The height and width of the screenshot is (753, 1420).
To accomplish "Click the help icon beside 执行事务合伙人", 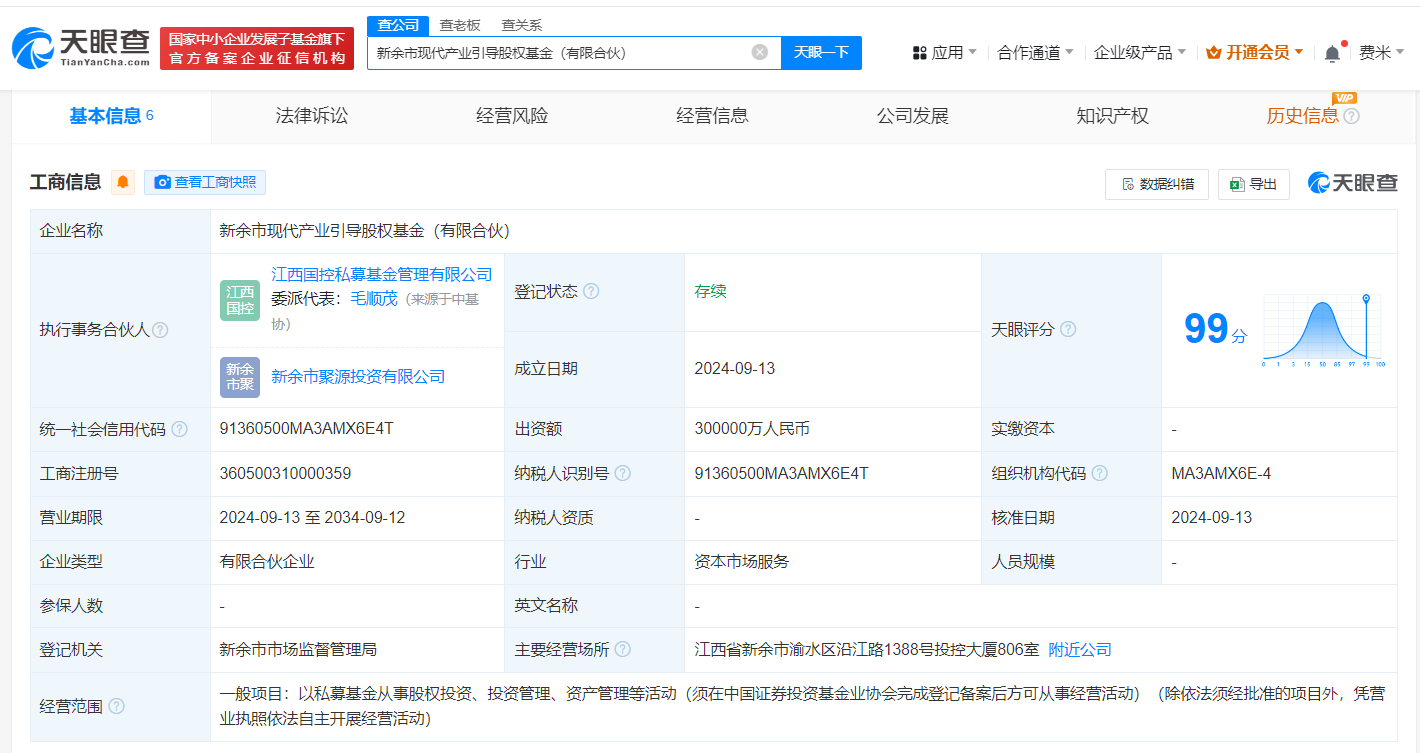I will (x=160, y=330).
